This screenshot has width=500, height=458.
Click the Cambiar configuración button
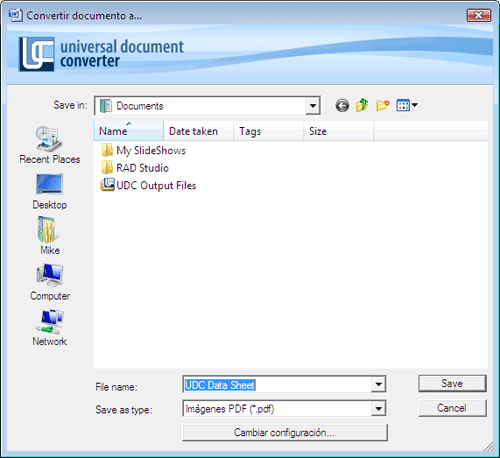click(x=285, y=432)
